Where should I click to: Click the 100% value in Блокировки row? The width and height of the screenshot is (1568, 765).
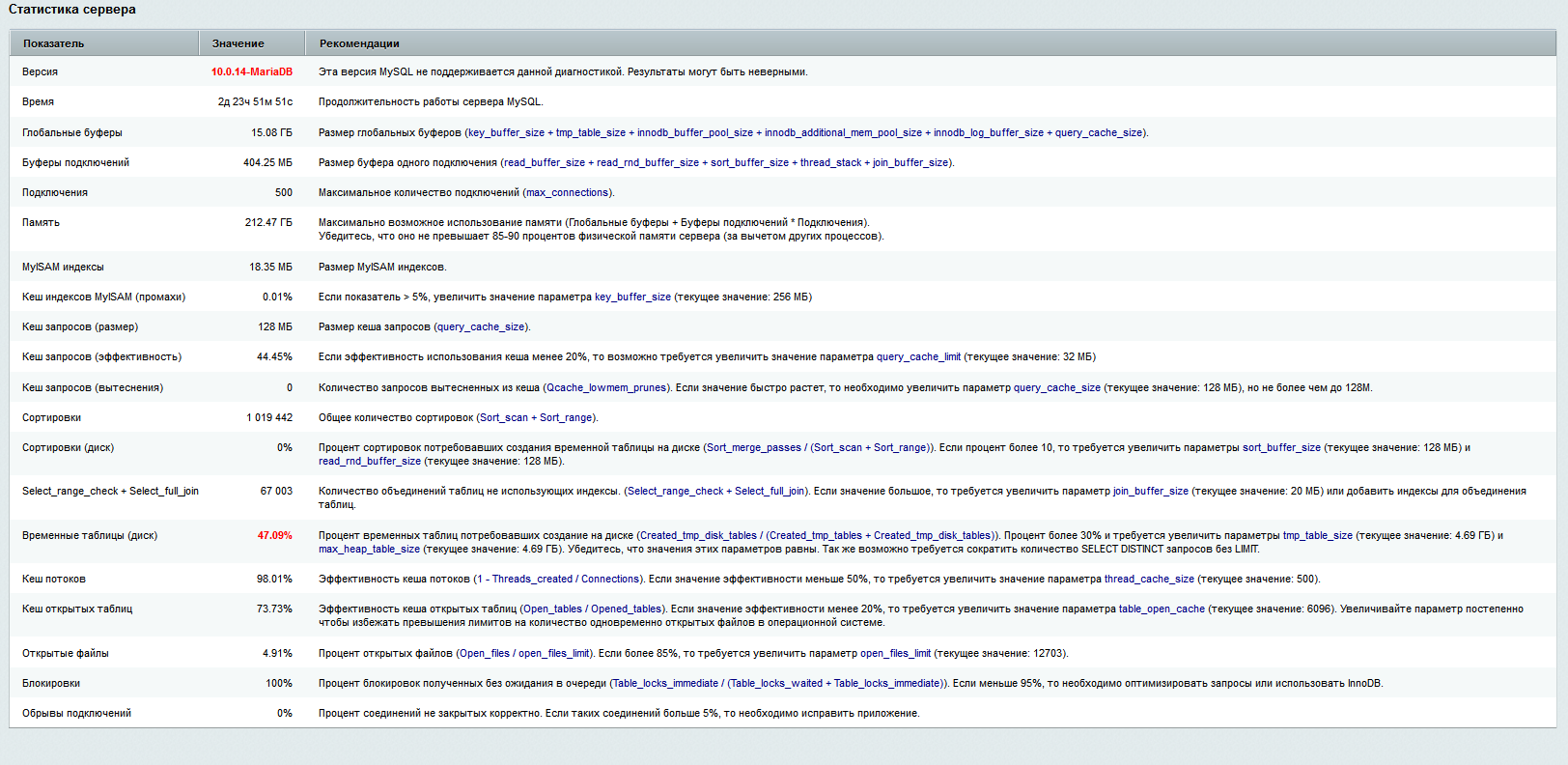pos(279,683)
